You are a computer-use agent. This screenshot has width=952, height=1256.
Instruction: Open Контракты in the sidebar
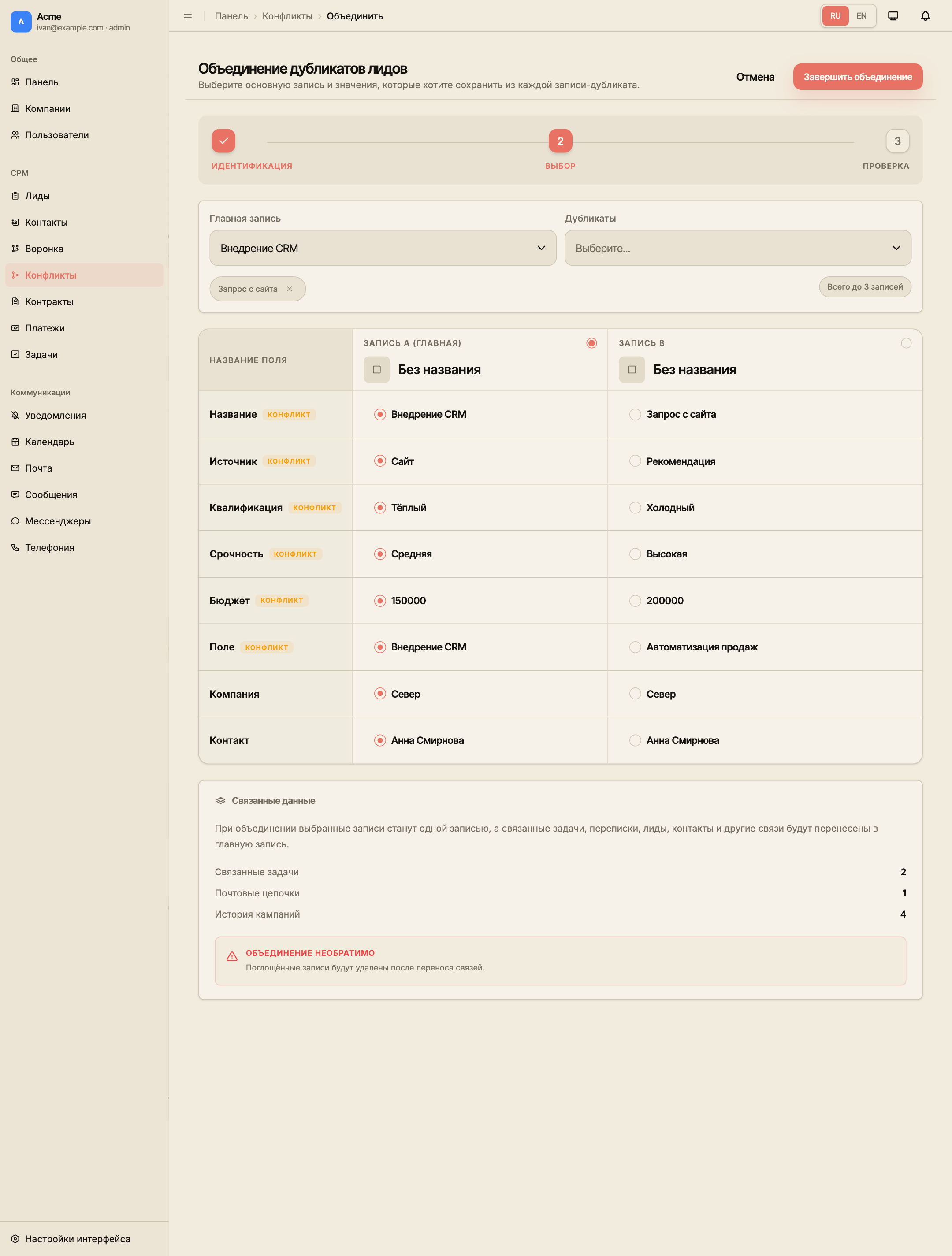(x=84, y=301)
